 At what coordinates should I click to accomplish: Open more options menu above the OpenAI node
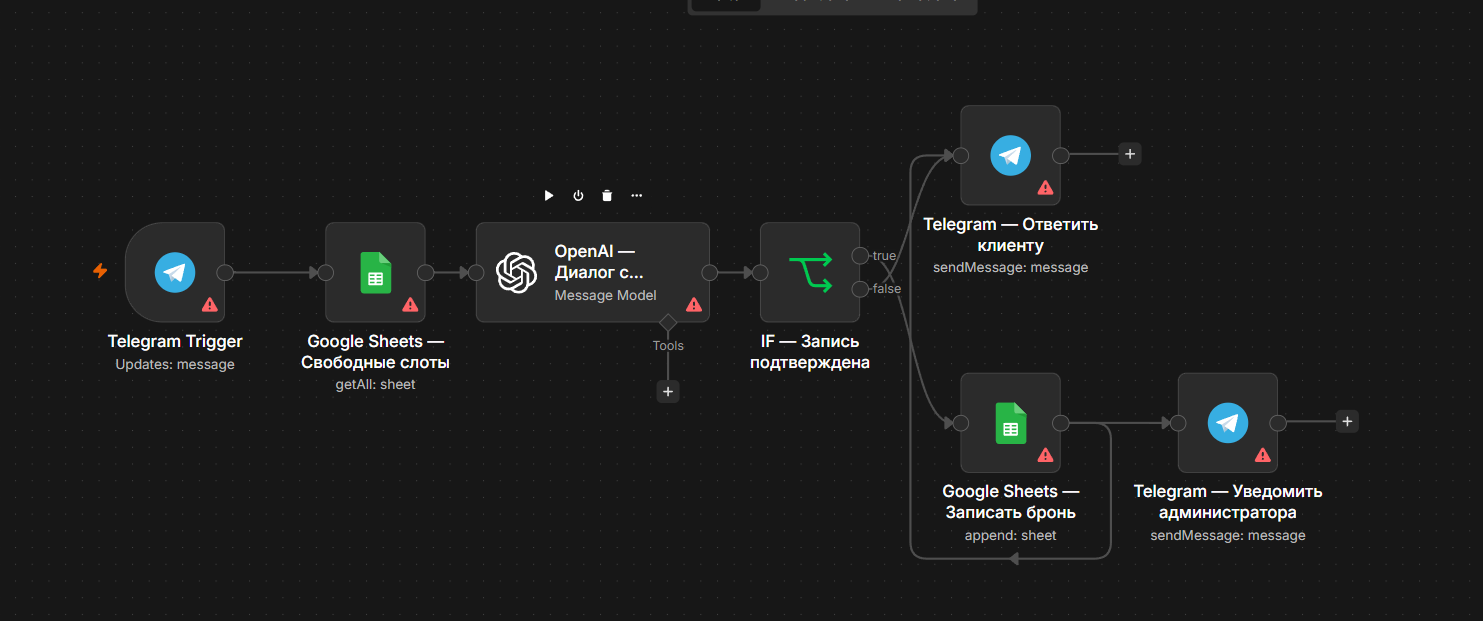[637, 196]
